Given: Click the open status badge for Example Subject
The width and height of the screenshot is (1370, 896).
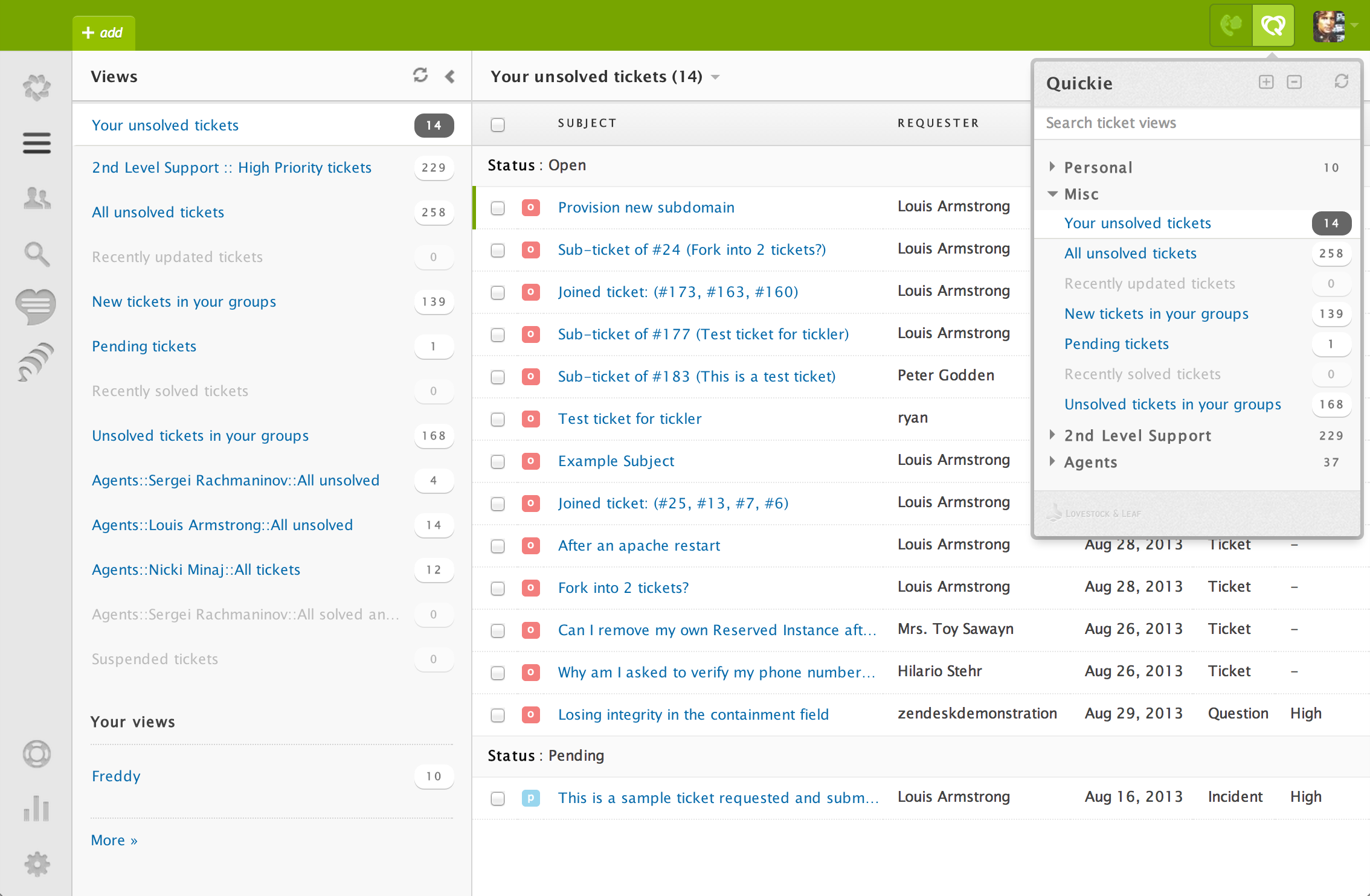Looking at the screenshot, I should pos(530,461).
